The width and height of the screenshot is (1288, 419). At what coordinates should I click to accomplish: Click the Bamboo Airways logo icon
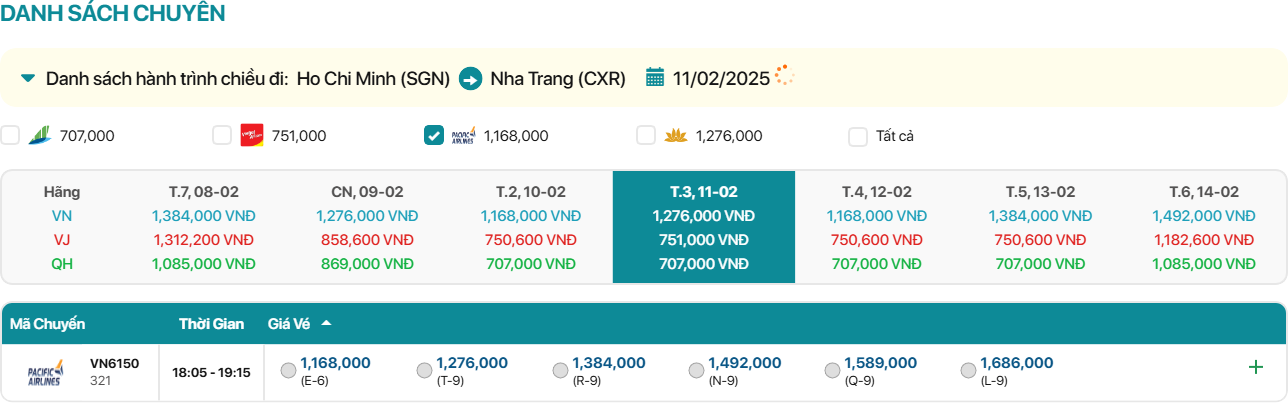[40, 136]
